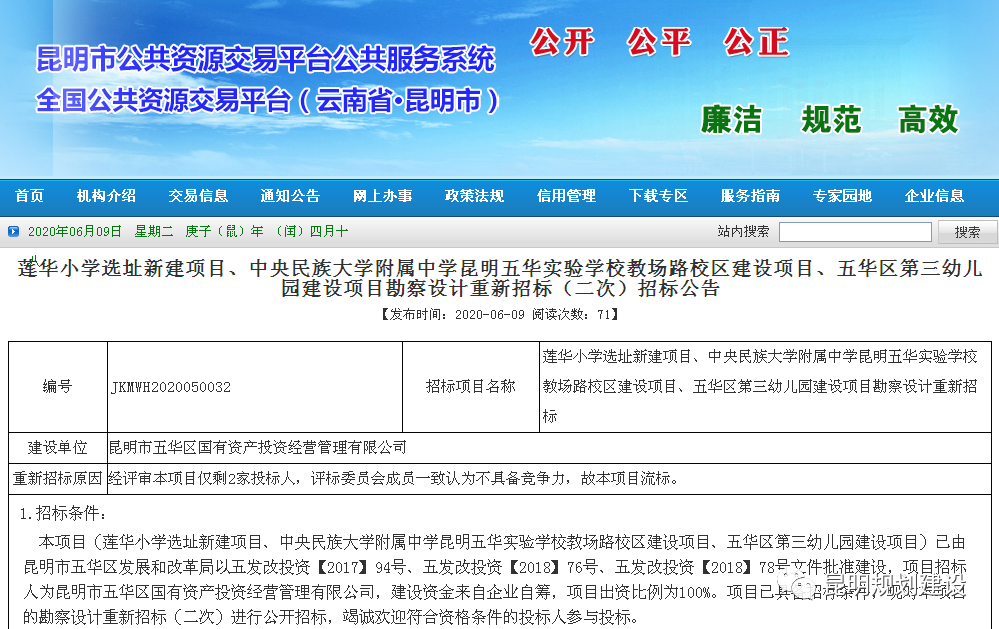Click the 昆明市五华区国有资产投资经营管理有限公司 cell
Viewport: 999px width, 629px height.
coord(258,447)
